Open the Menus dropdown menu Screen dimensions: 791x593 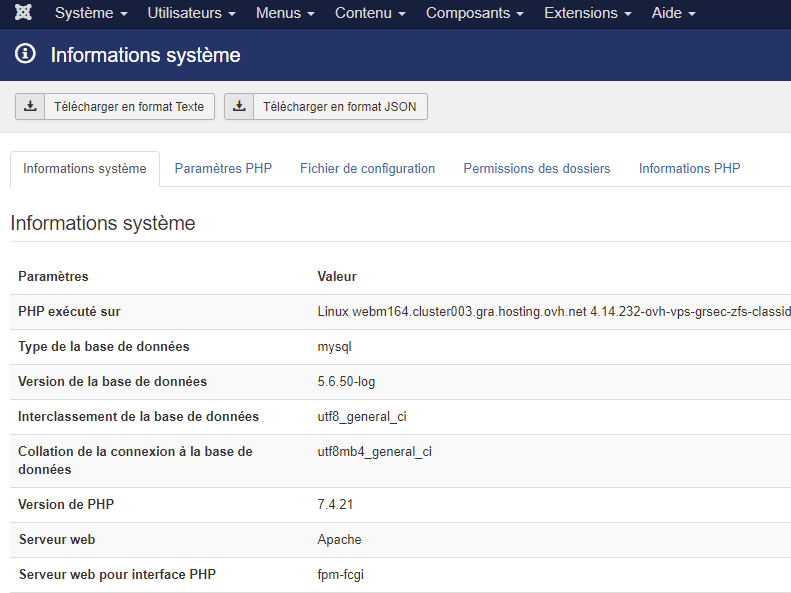pos(285,13)
